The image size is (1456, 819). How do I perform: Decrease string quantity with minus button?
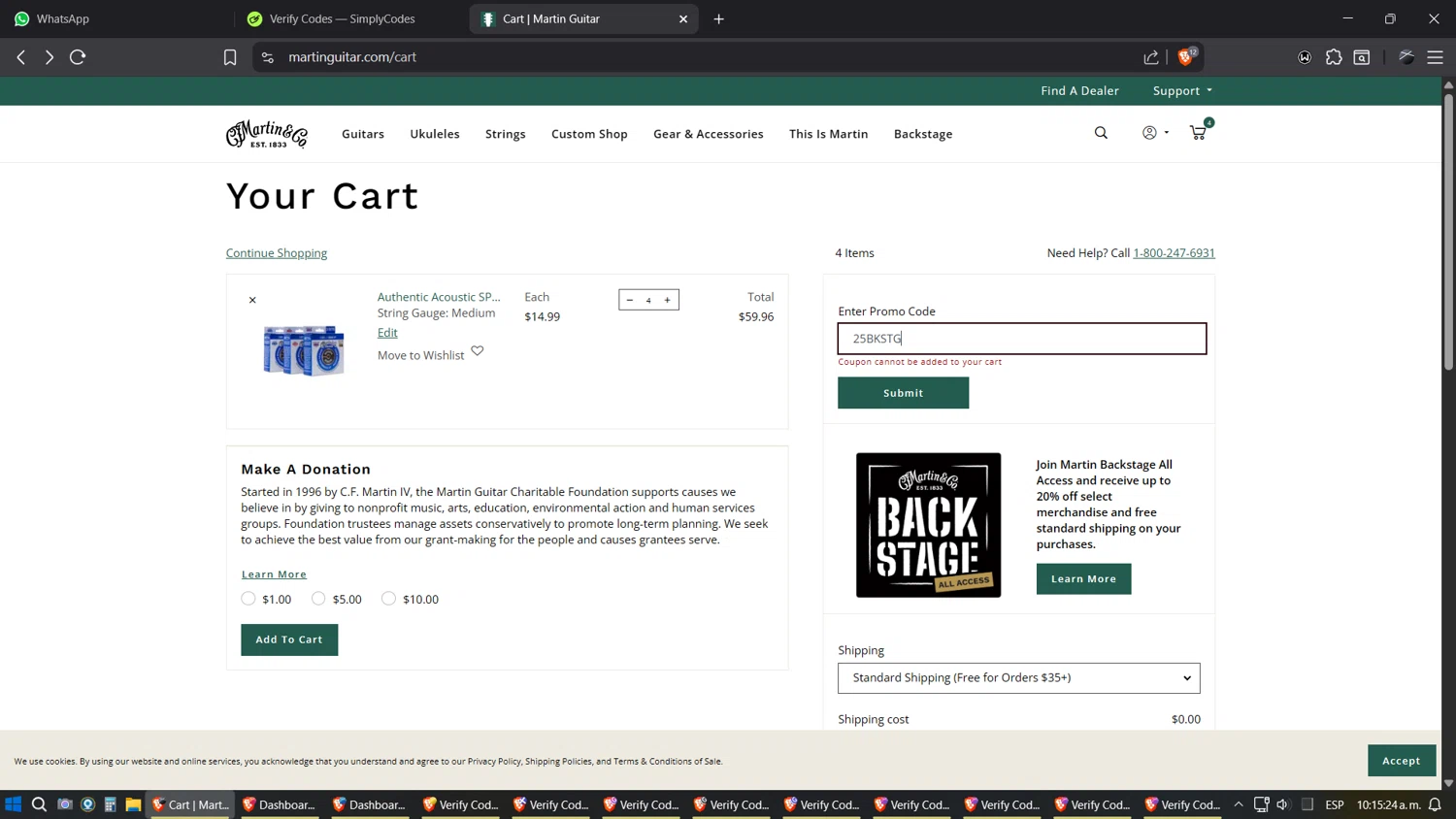coord(630,300)
